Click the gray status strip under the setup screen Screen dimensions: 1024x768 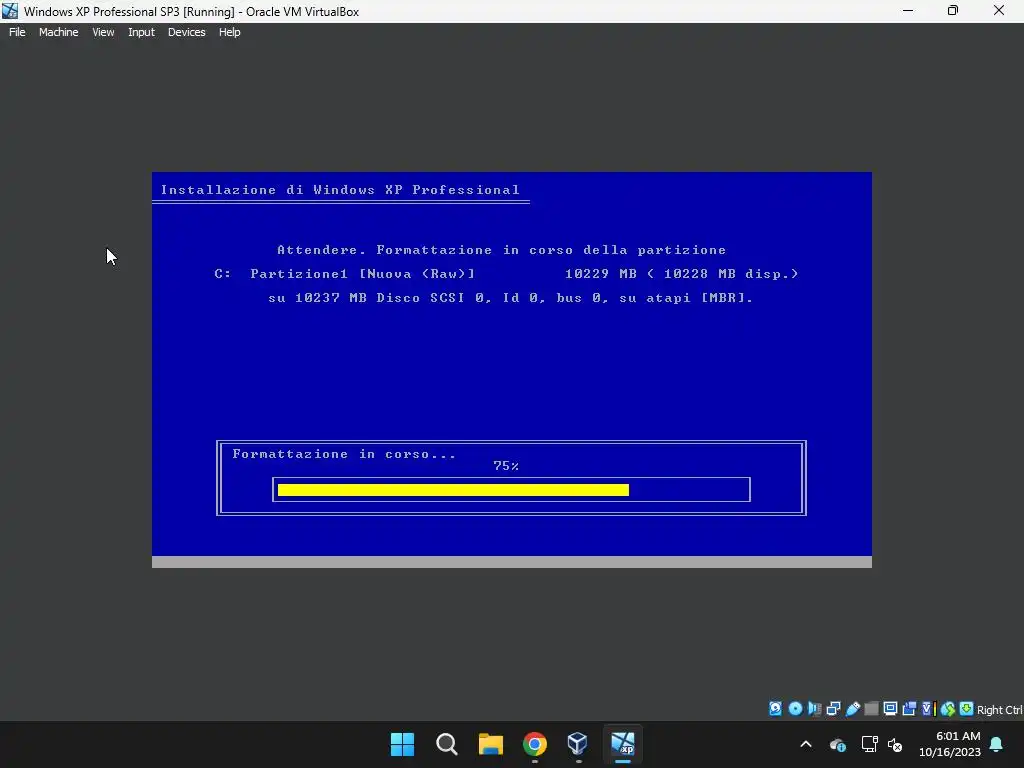(511, 562)
